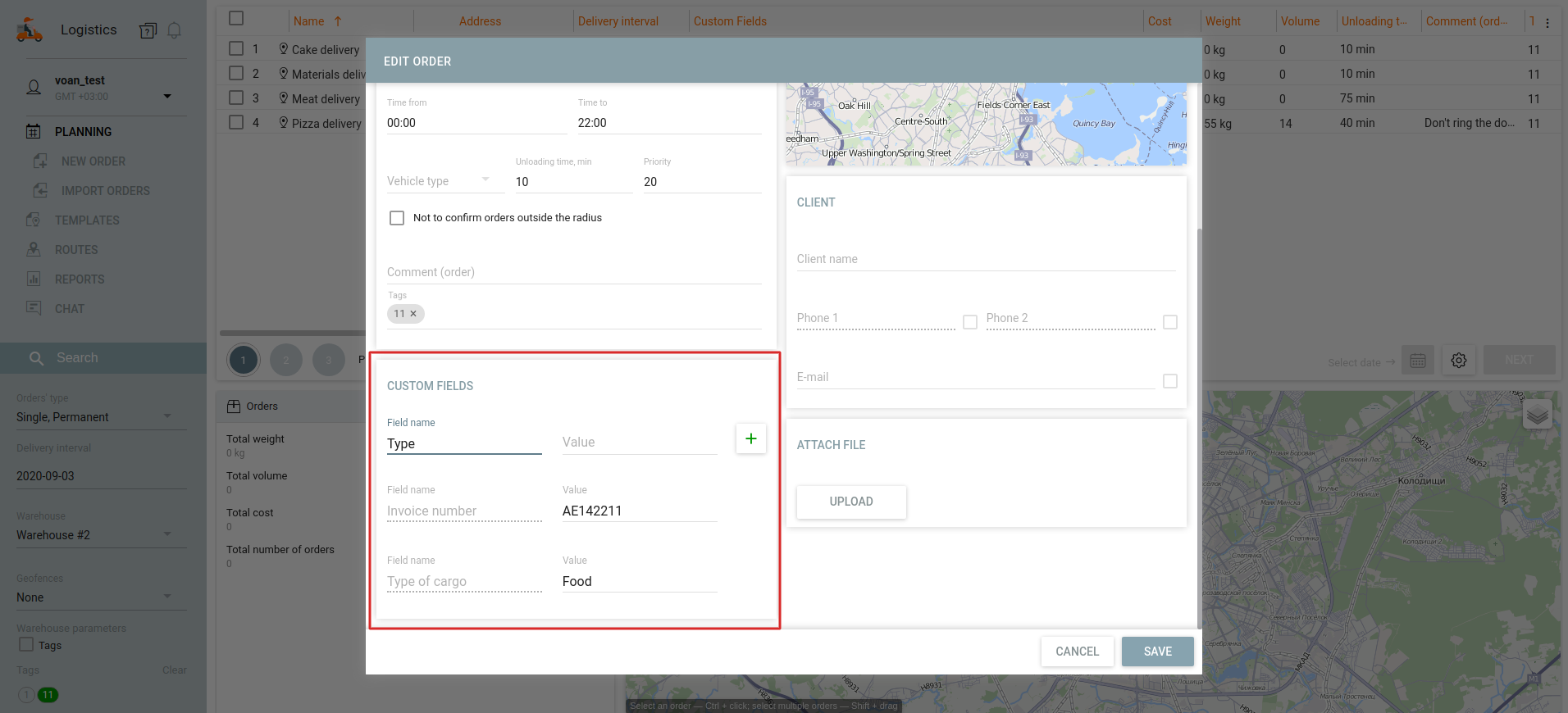Click the Upload file button
This screenshot has height=713, width=1568.
(x=851, y=502)
